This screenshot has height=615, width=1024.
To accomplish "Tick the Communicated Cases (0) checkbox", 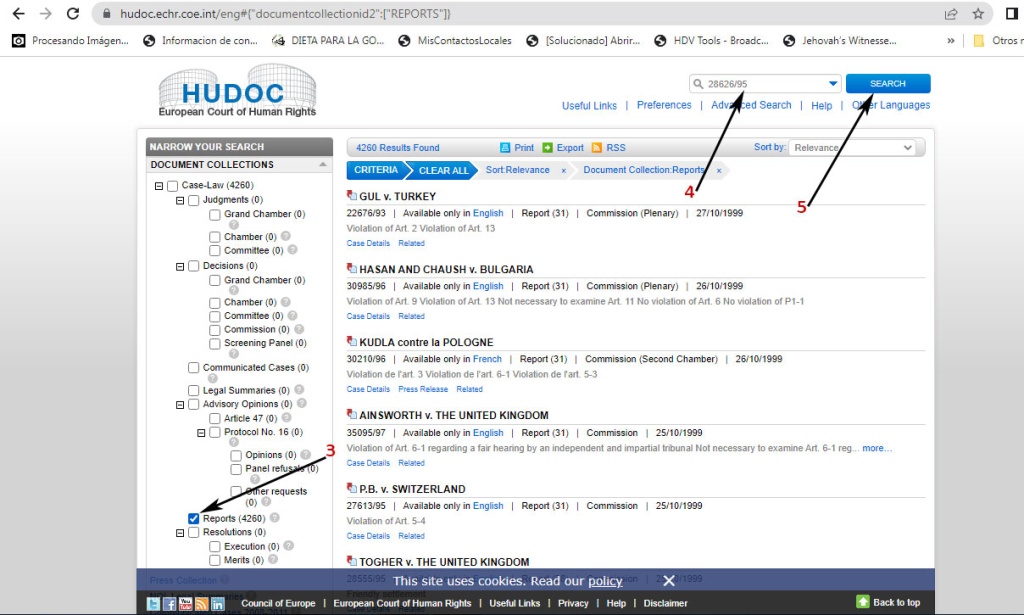I will [x=193, y=368].
